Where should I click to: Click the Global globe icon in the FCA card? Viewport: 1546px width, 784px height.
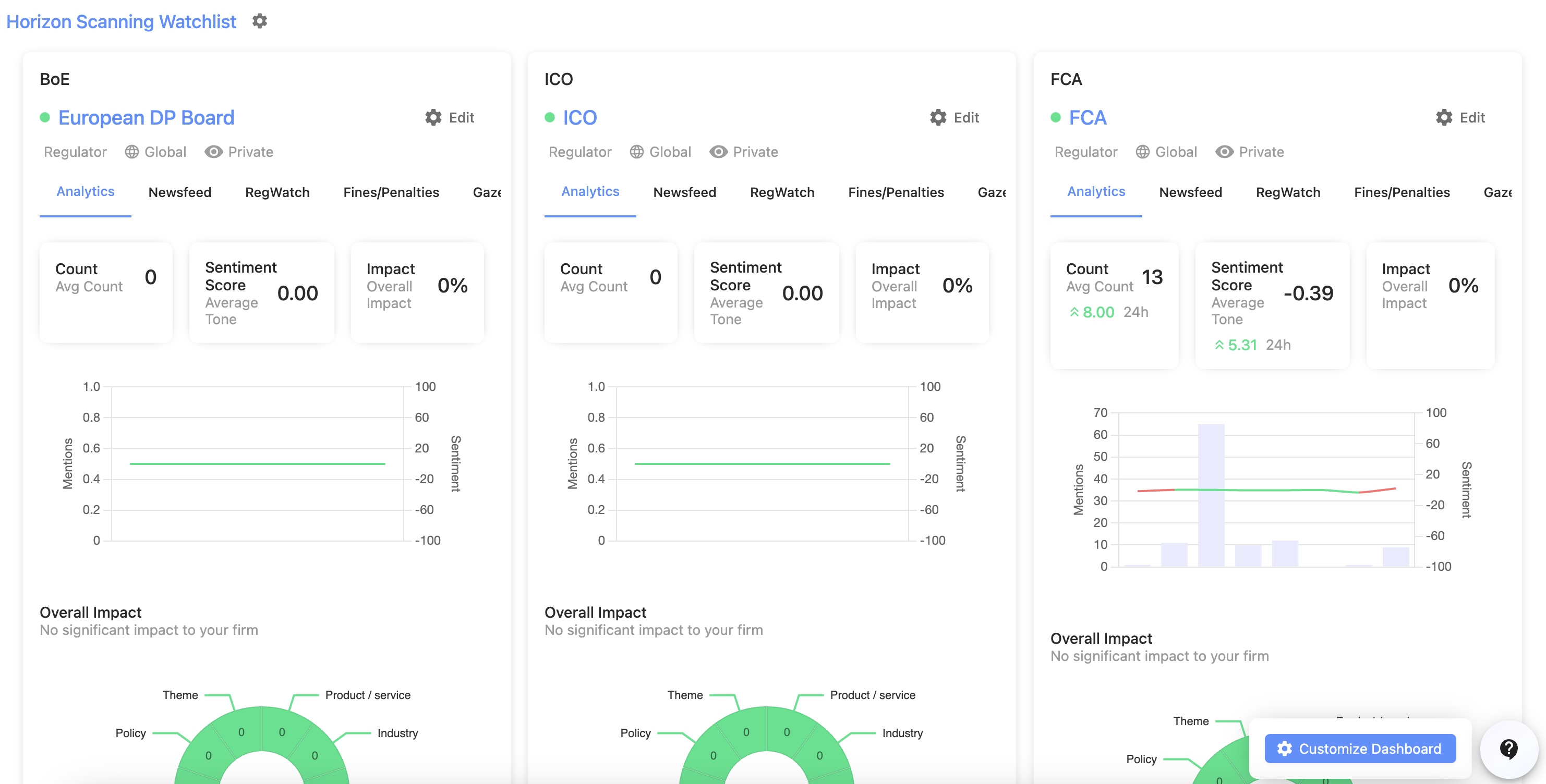[1143, 152]
